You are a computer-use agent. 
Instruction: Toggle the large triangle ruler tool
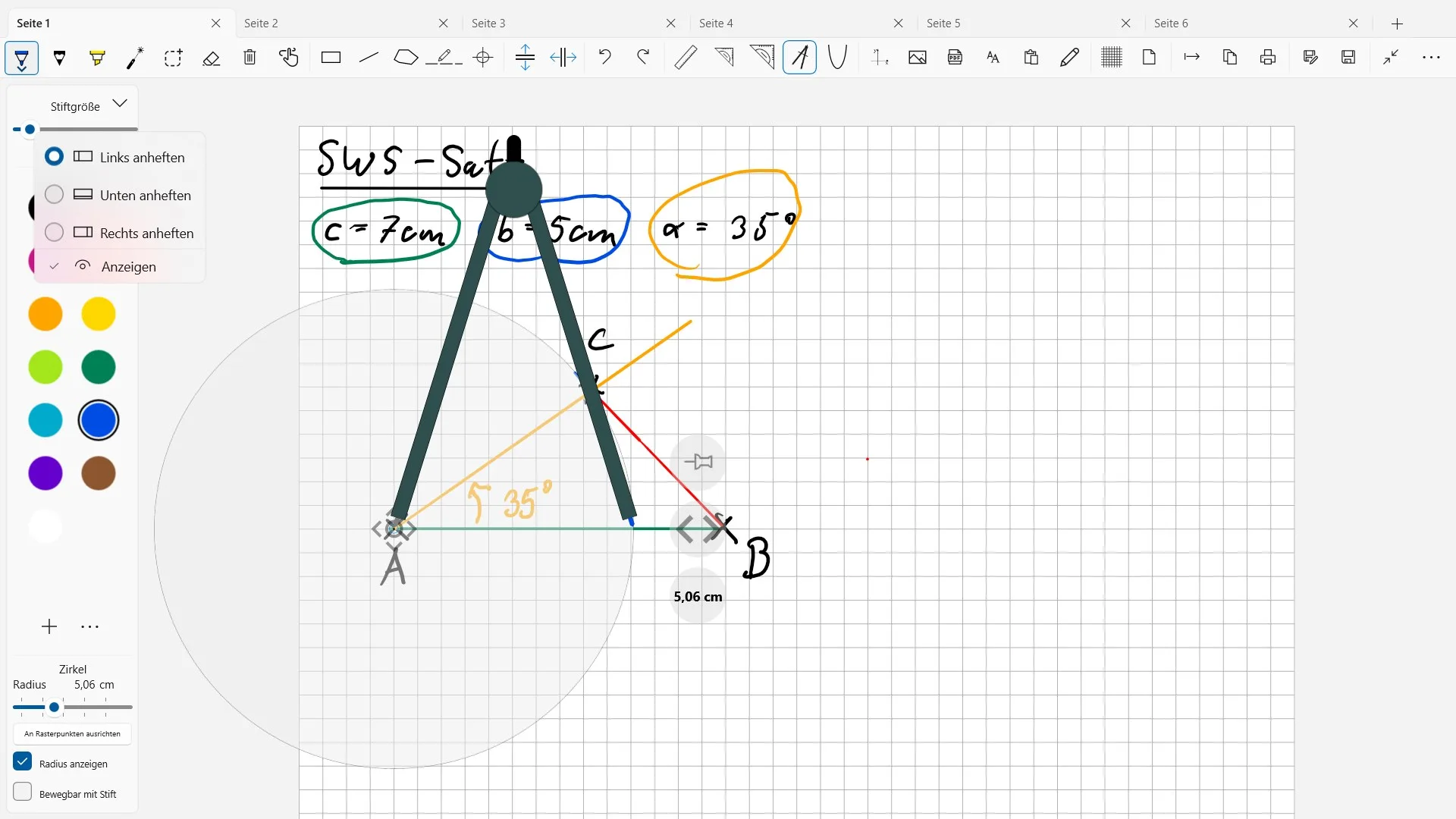coord(762,58)
